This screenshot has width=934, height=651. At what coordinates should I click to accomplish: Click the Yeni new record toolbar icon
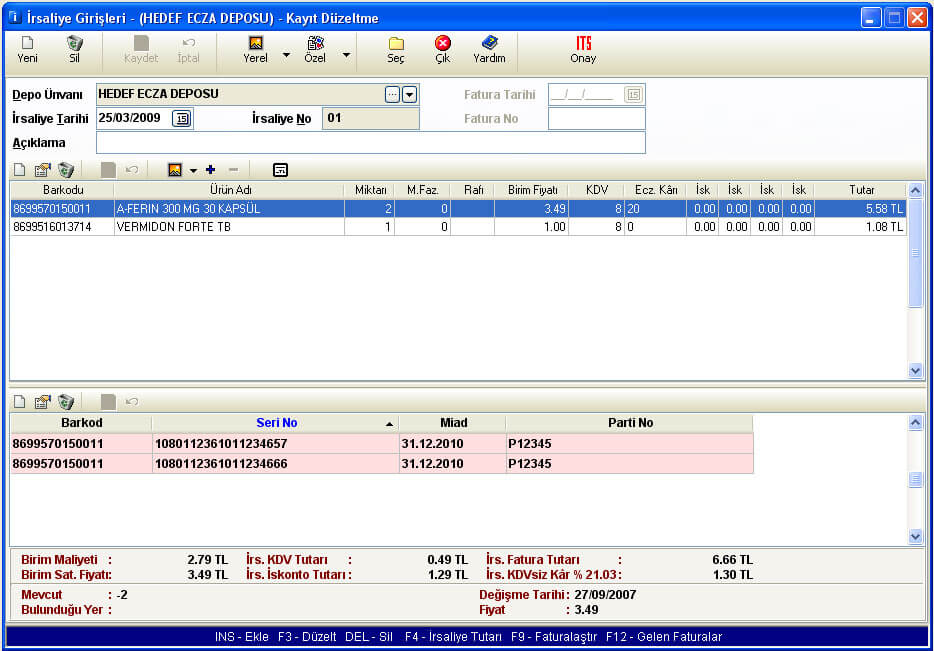(x=27, y=44)
